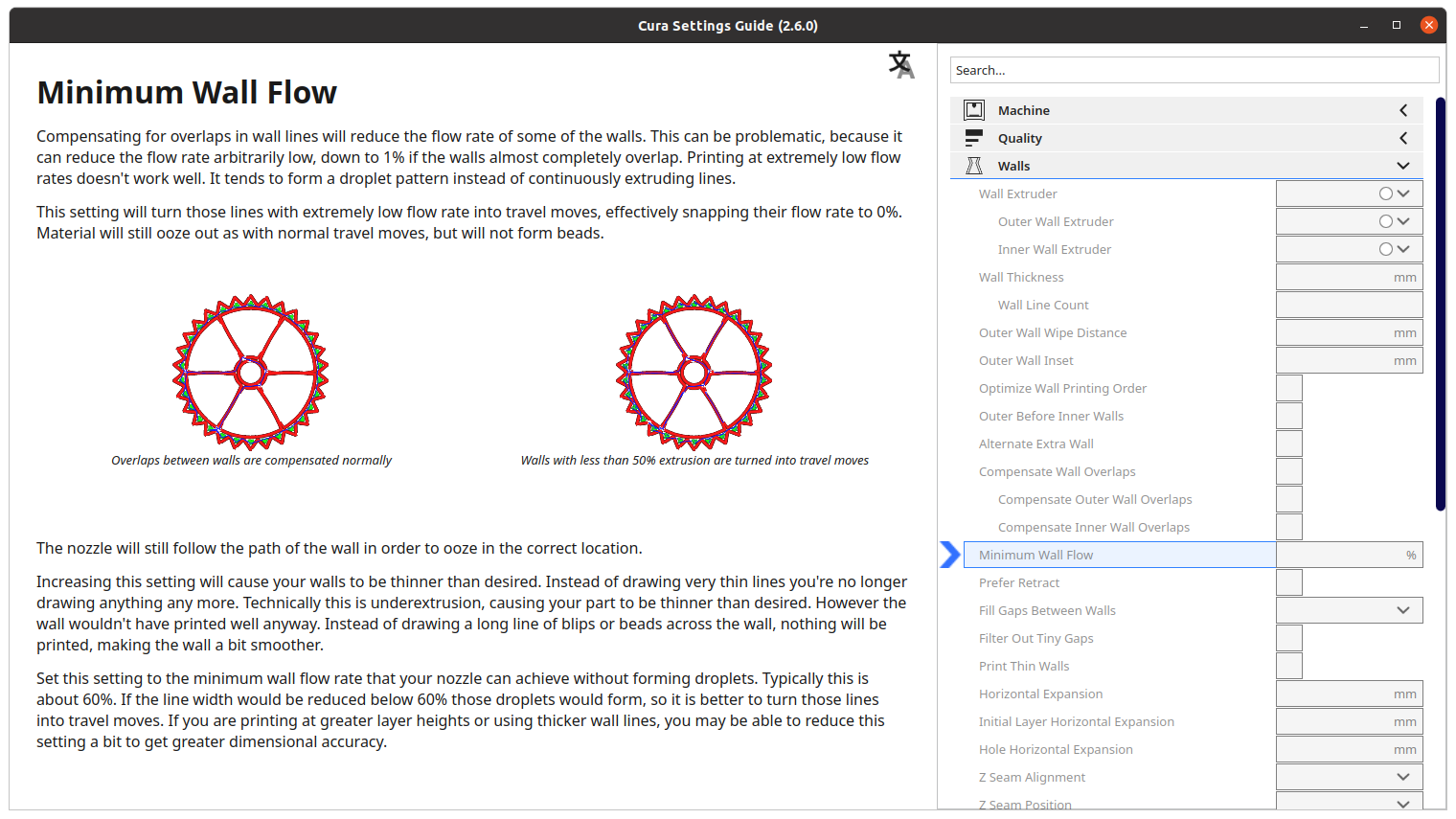This screenshot has width=1456, height=819.
Task: Click the Wall Extruder circle icon
Action: [1385, 193]
